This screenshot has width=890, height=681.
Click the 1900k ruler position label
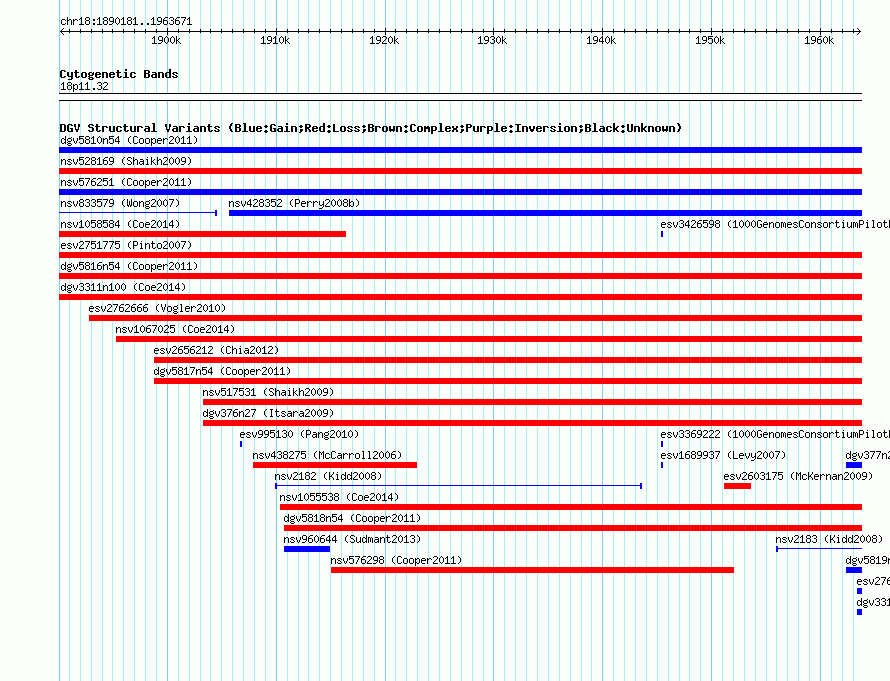[x=166, y=40]
